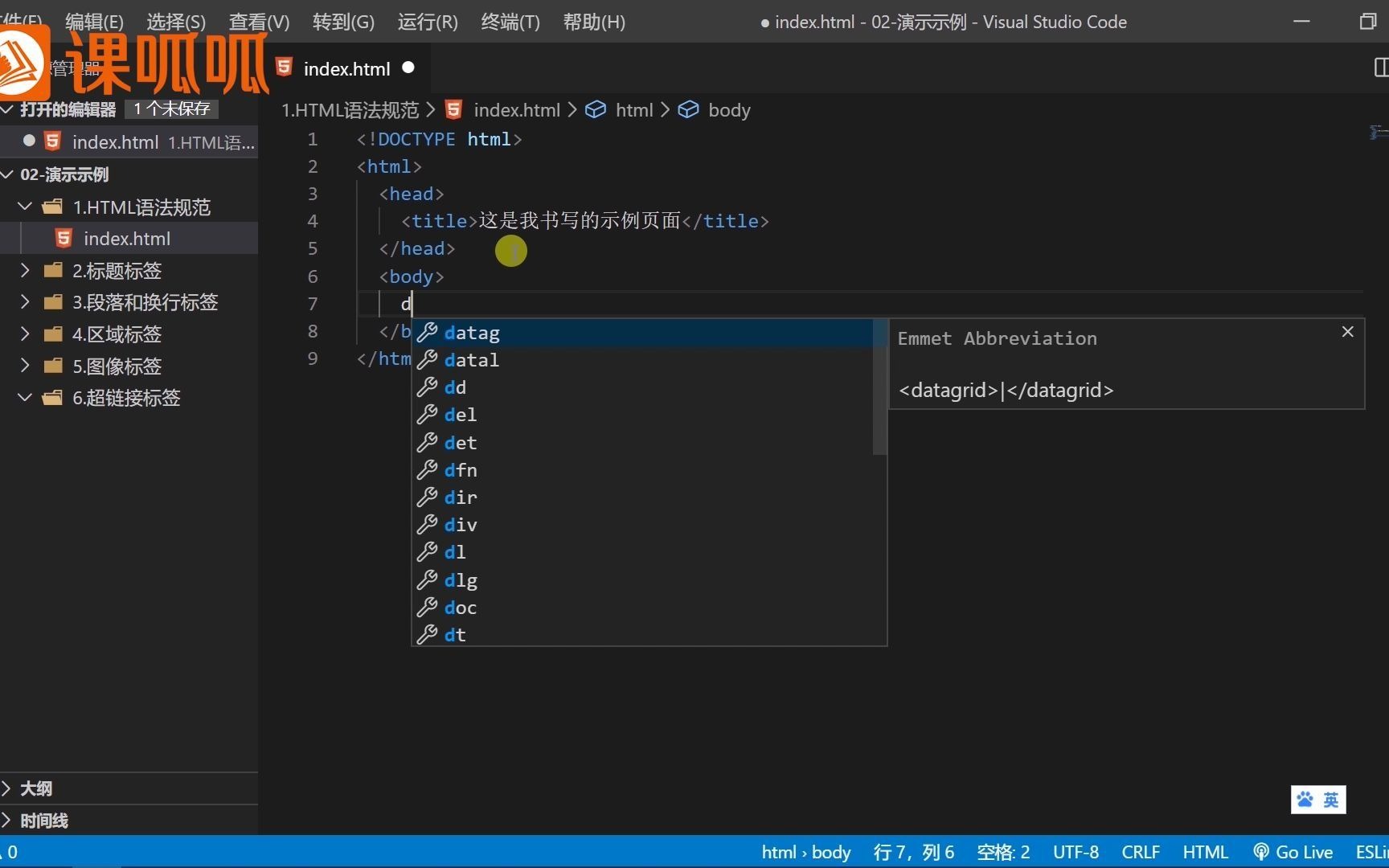
Task: Change CRLF line ending setting
Action: (1141, 852)
